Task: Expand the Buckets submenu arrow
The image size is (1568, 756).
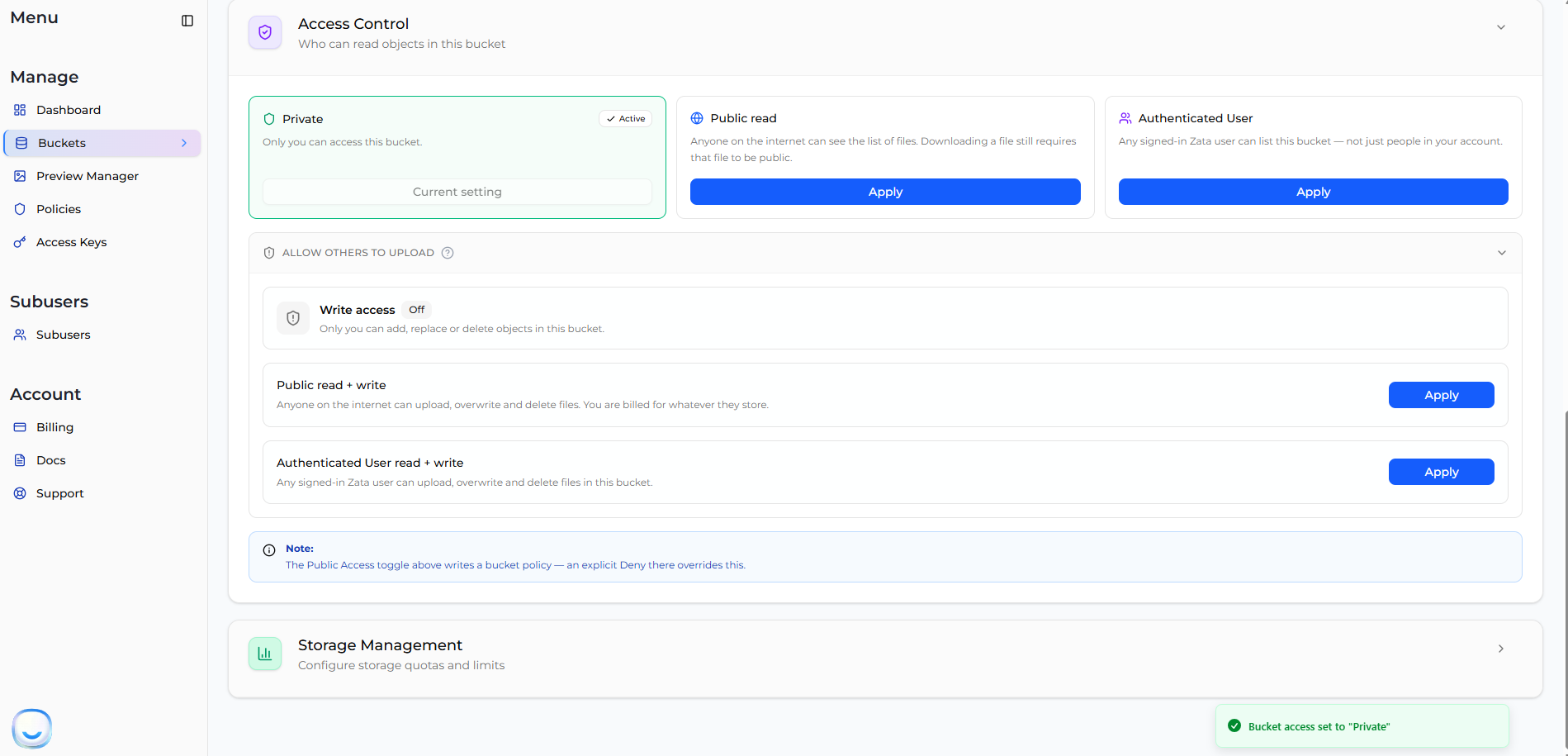Action: coord(184,143)
